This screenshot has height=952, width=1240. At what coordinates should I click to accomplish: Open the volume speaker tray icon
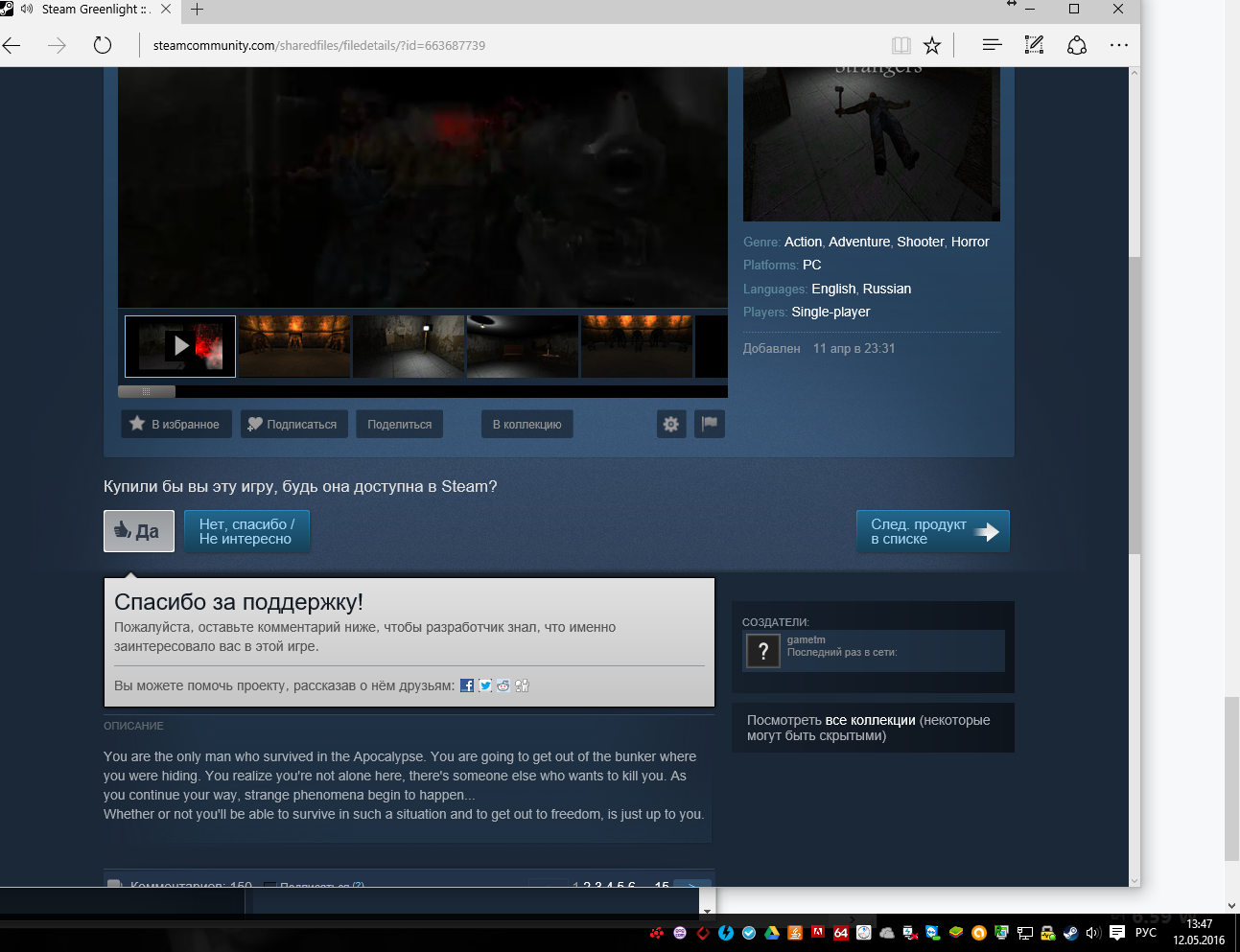pos(1093,933)
